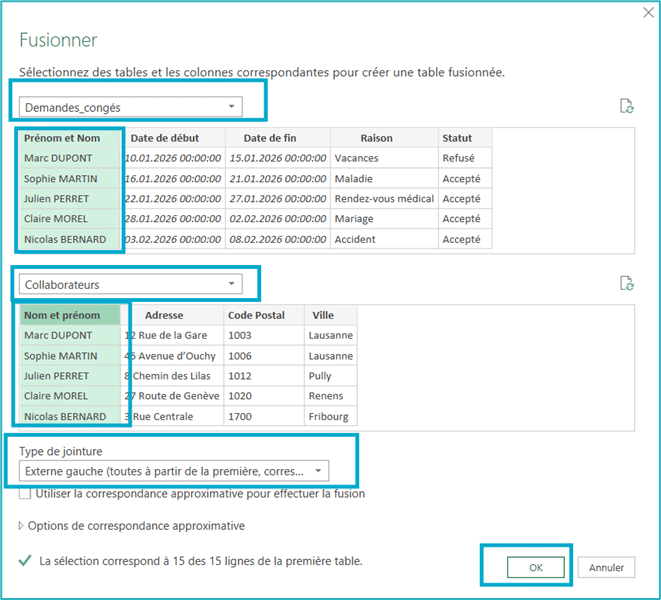Click the 08.02.2026 end date cell
Viewport: 661px width, 600px height.
(278, 239)
